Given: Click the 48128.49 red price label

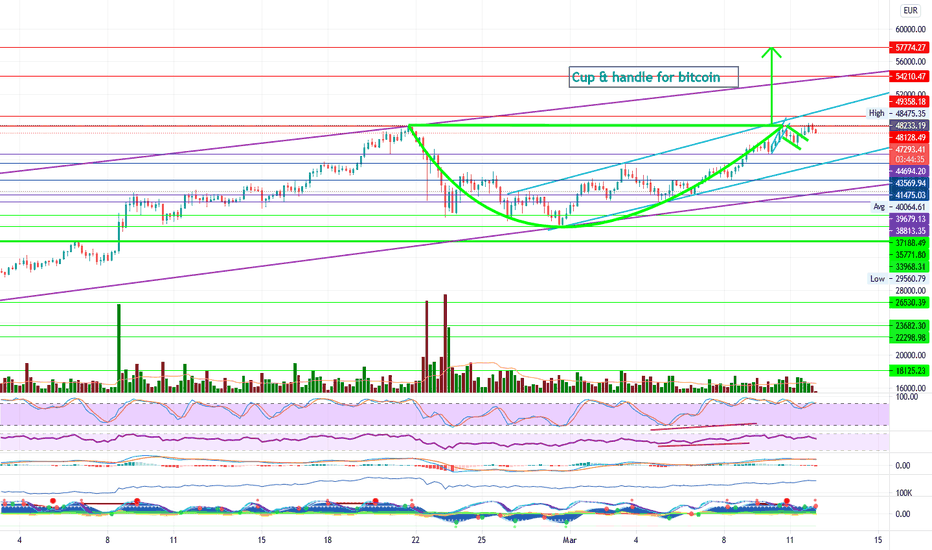Looking at the screenshot, I should coord(909,137).
